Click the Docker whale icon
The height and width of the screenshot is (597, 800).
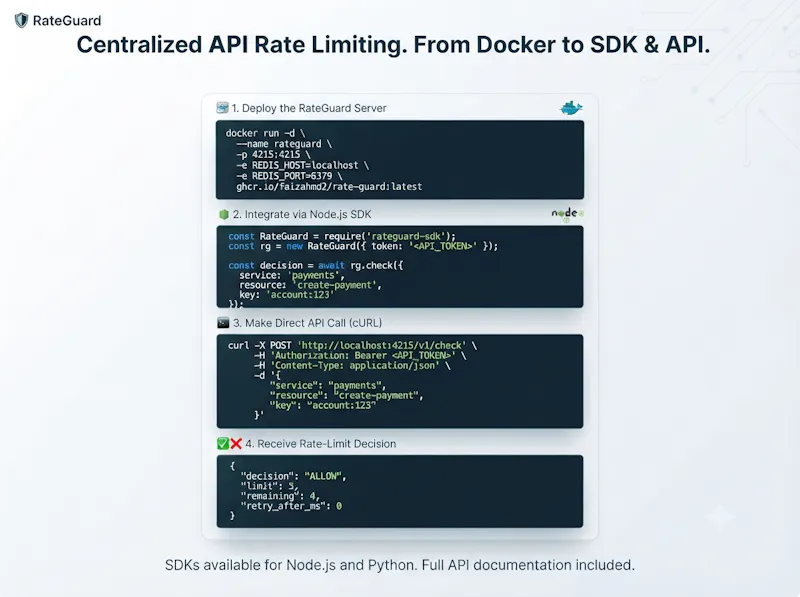coord(571,108)
